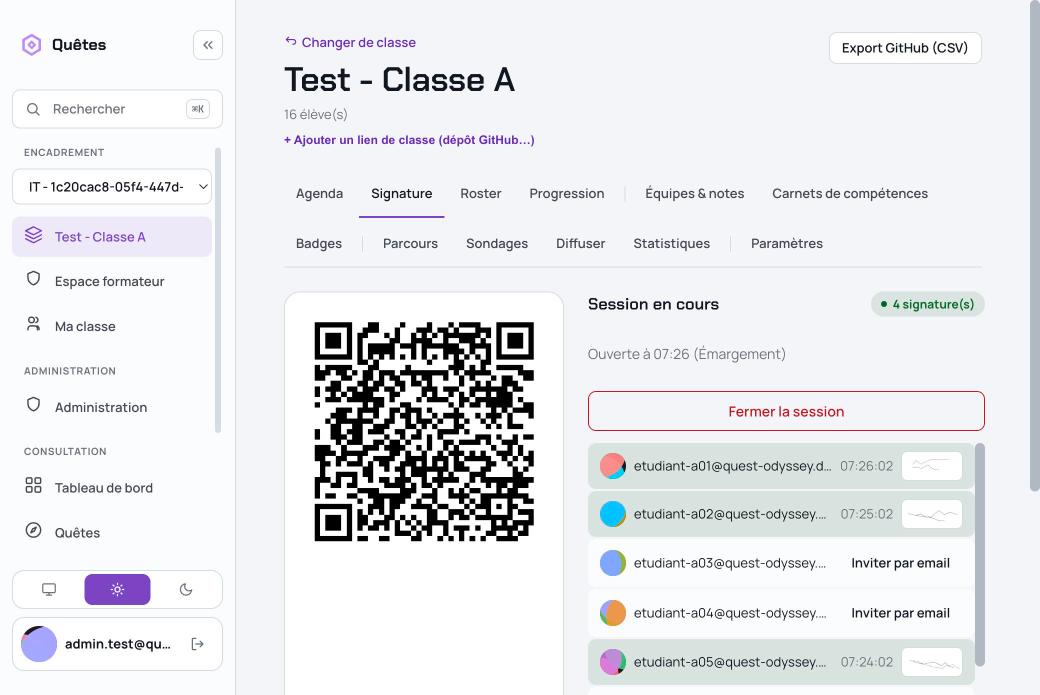1040x695 pixels.
Task: Click the Quêtes hexagon logo icon
Action: point(32,45)
